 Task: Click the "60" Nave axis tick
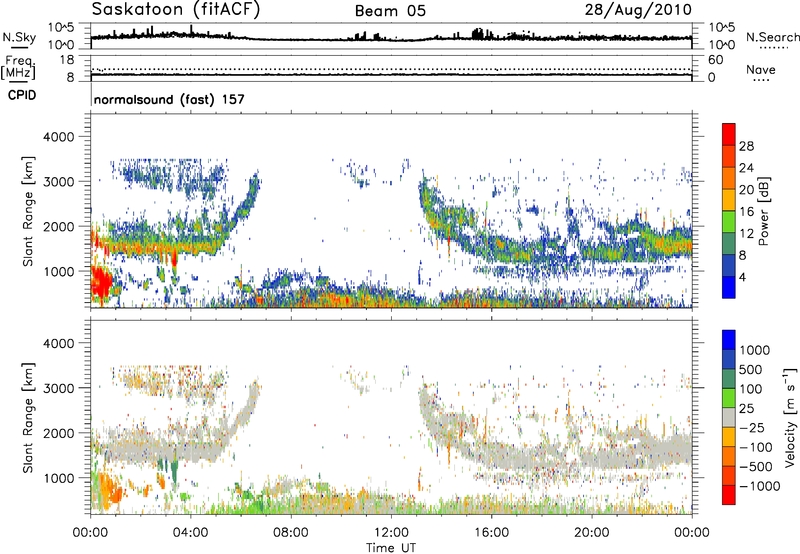(x=715, y=60)
